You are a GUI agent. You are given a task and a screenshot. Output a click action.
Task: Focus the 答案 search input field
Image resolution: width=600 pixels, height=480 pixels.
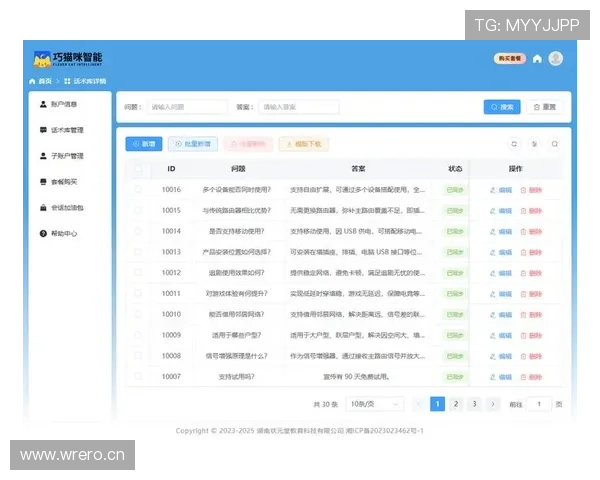[x=299, y=107]
